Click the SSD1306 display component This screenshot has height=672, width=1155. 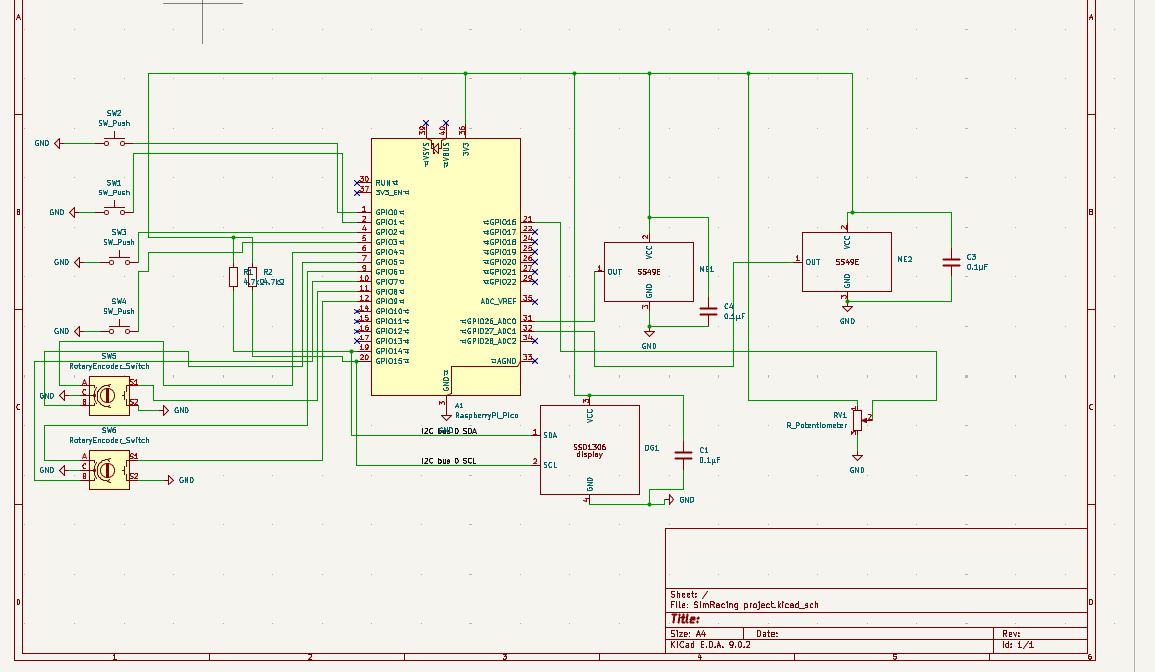(589, 450)
